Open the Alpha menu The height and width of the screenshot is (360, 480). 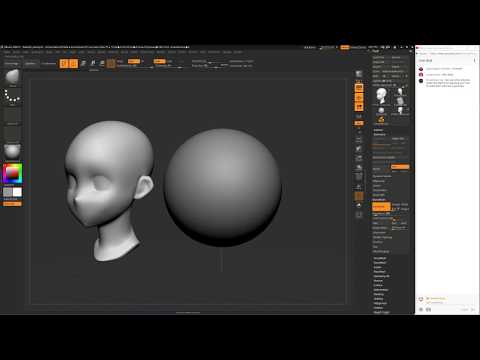pos(7,52)
